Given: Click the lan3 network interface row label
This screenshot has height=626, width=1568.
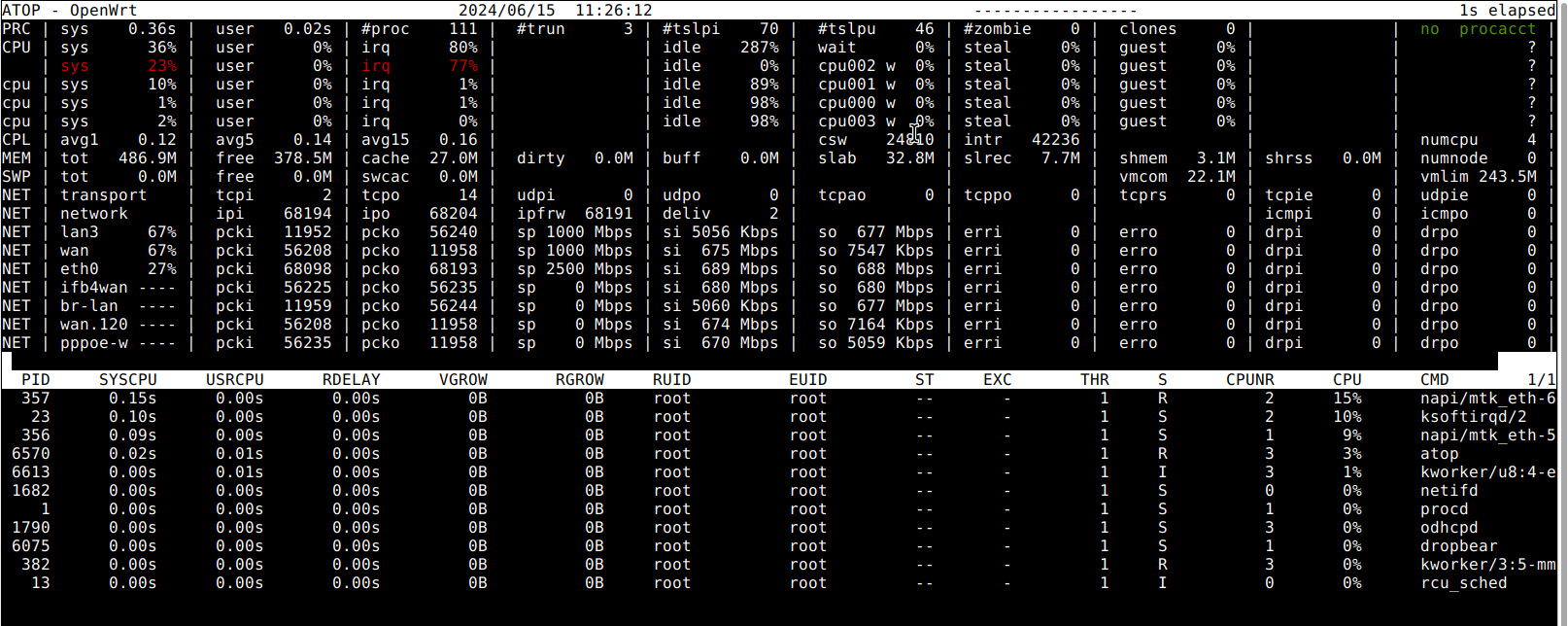Looking at the screenshot, I should tap(80, 232).
